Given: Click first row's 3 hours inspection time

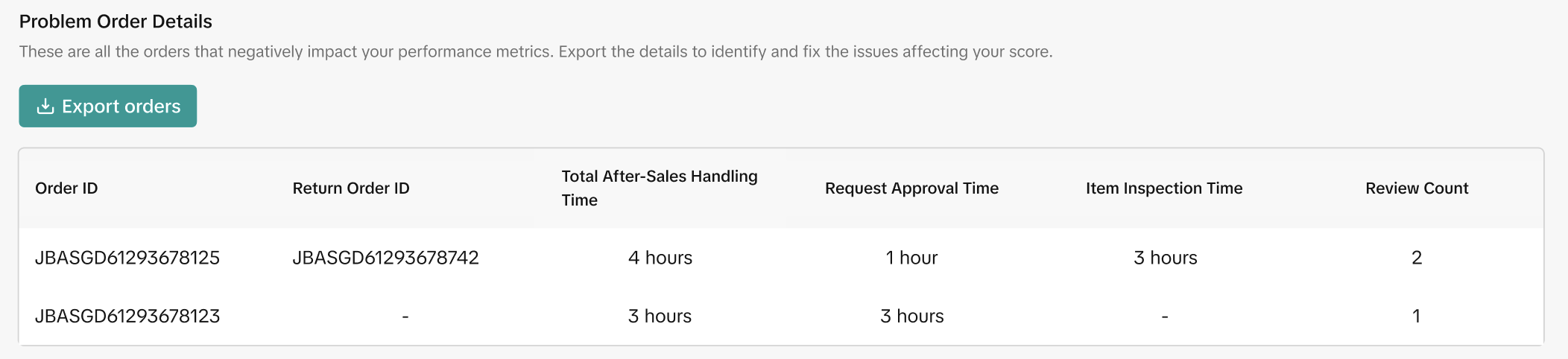Looking at the screenshot, I should point(1166,258).
